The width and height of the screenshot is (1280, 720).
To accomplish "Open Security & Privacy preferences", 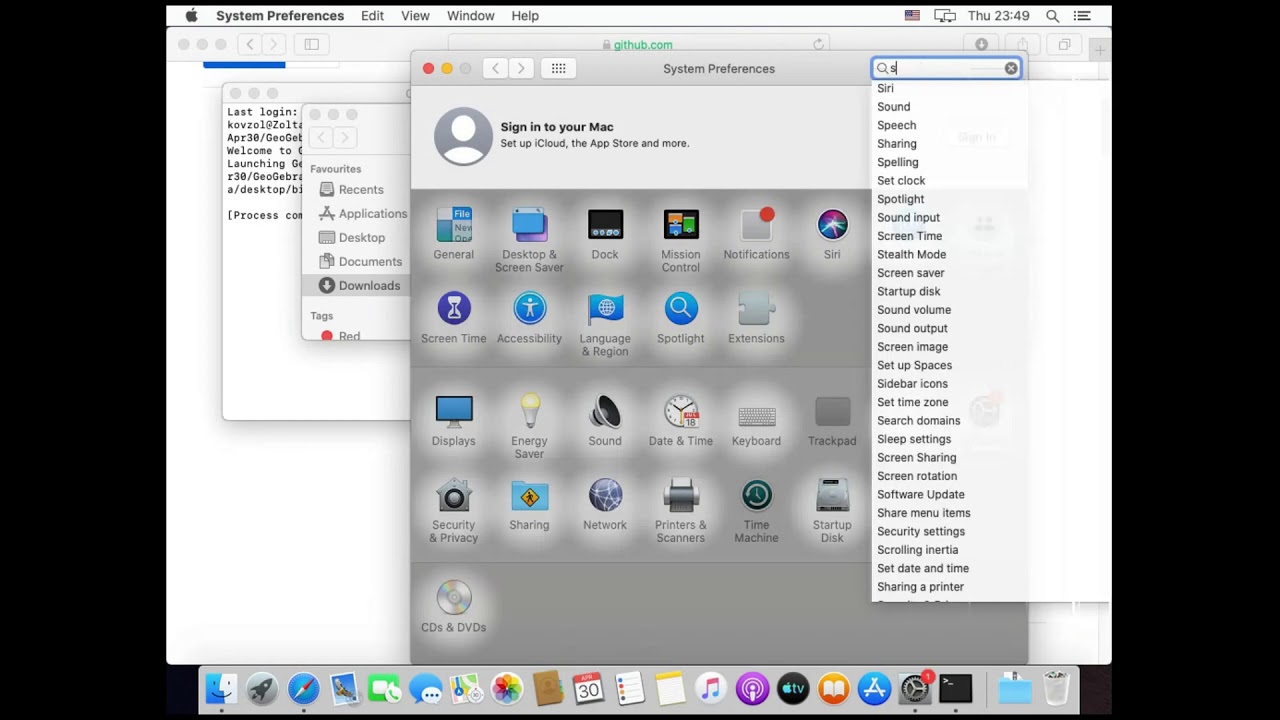I will 454,495.
